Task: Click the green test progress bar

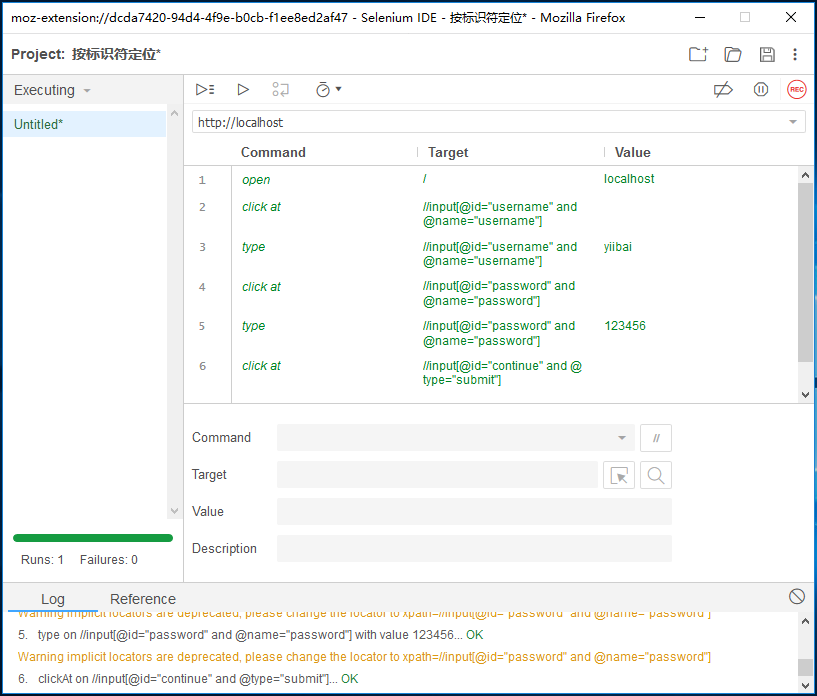Action: click(x=93, y=538)
